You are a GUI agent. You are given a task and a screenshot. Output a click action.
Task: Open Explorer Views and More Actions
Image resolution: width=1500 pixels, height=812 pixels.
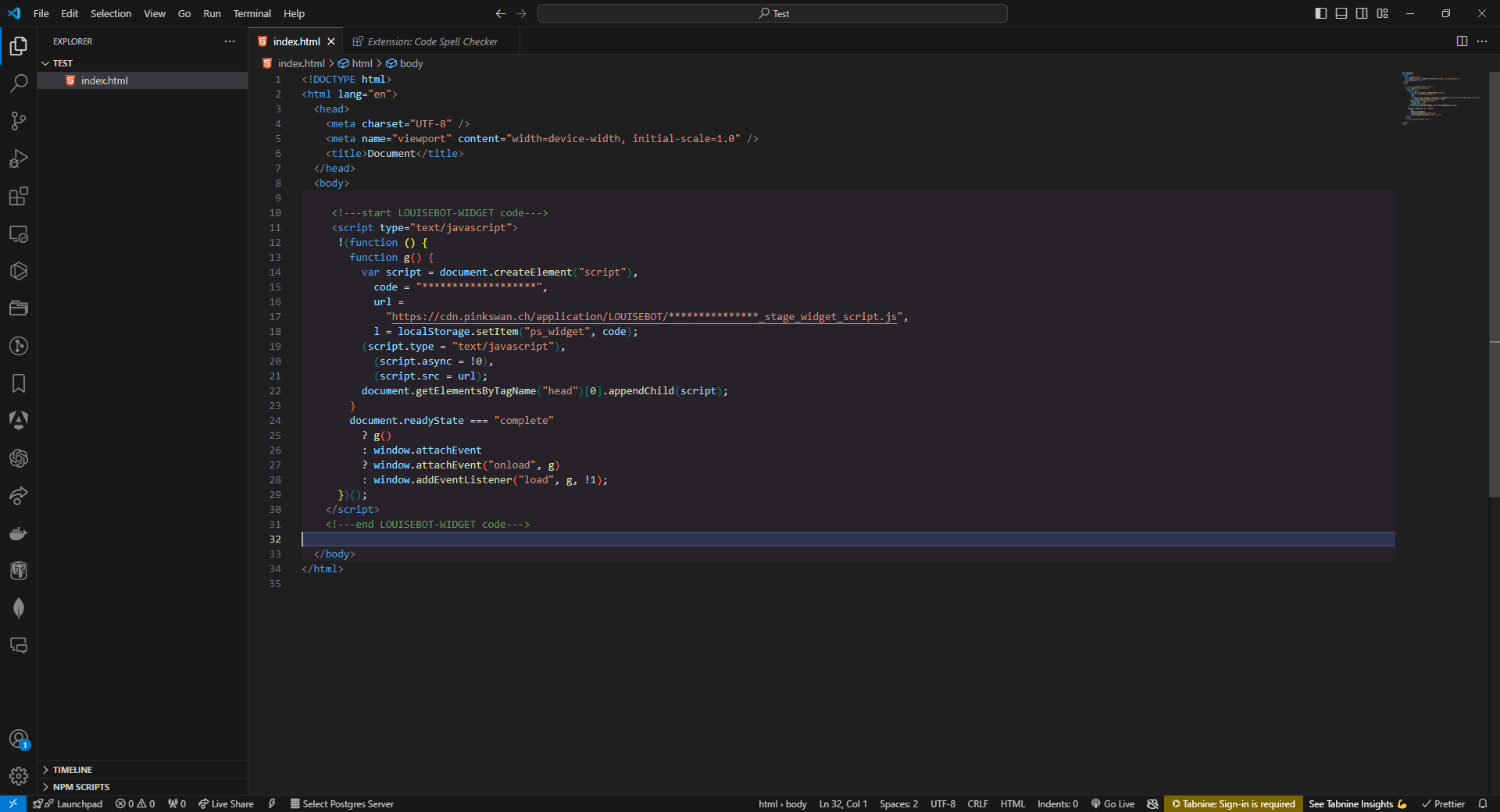230,41
